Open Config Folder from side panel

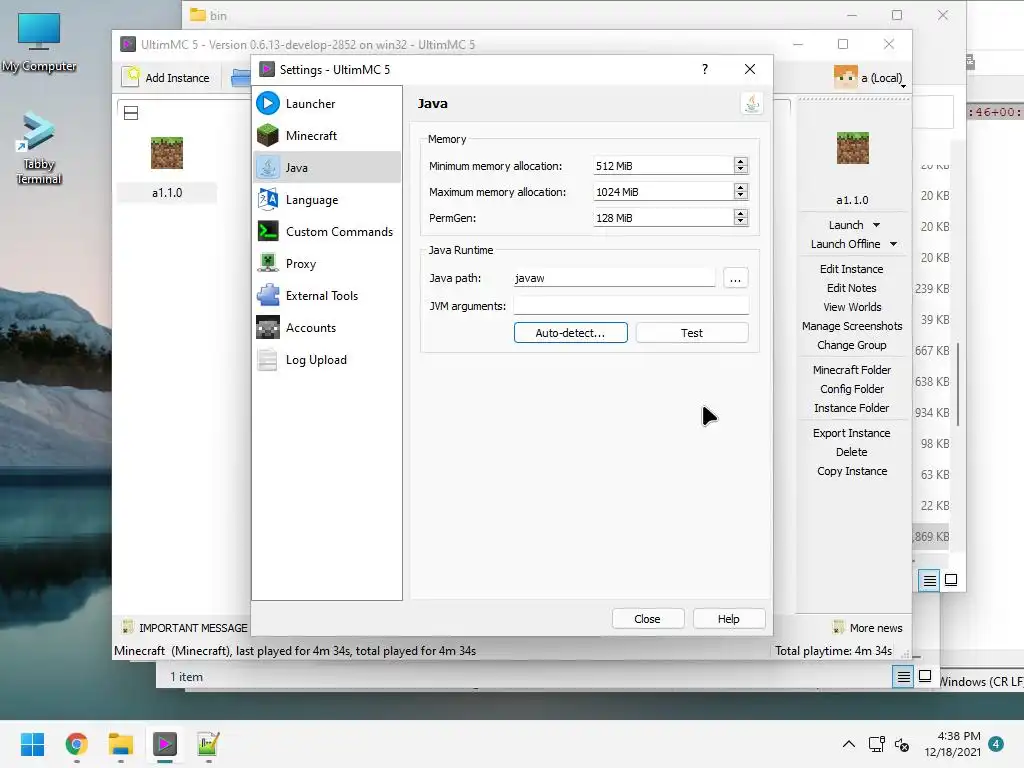(852, 389)
